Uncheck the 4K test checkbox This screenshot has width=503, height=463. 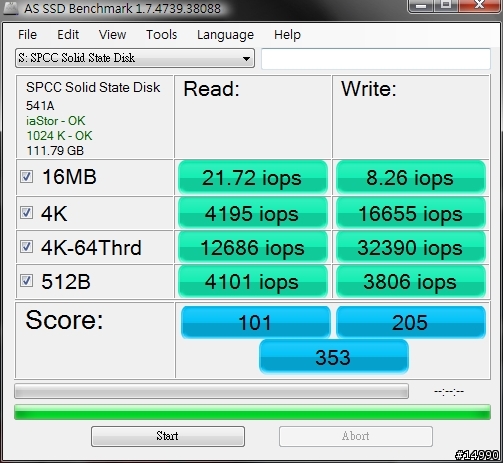(26, 213)
